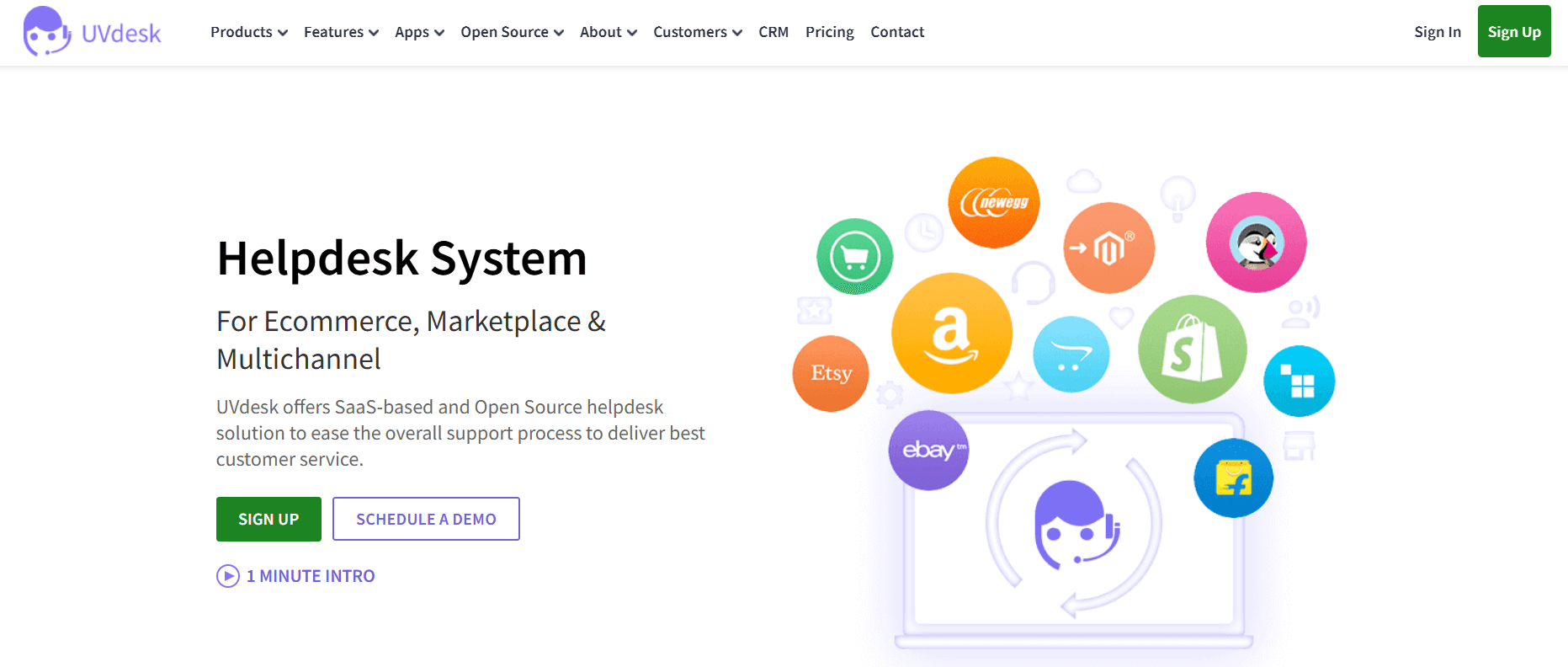Viewport: 1568px width, 667px height.
Task: Expand the Products dropdown menu
Action: coord(249,32)
